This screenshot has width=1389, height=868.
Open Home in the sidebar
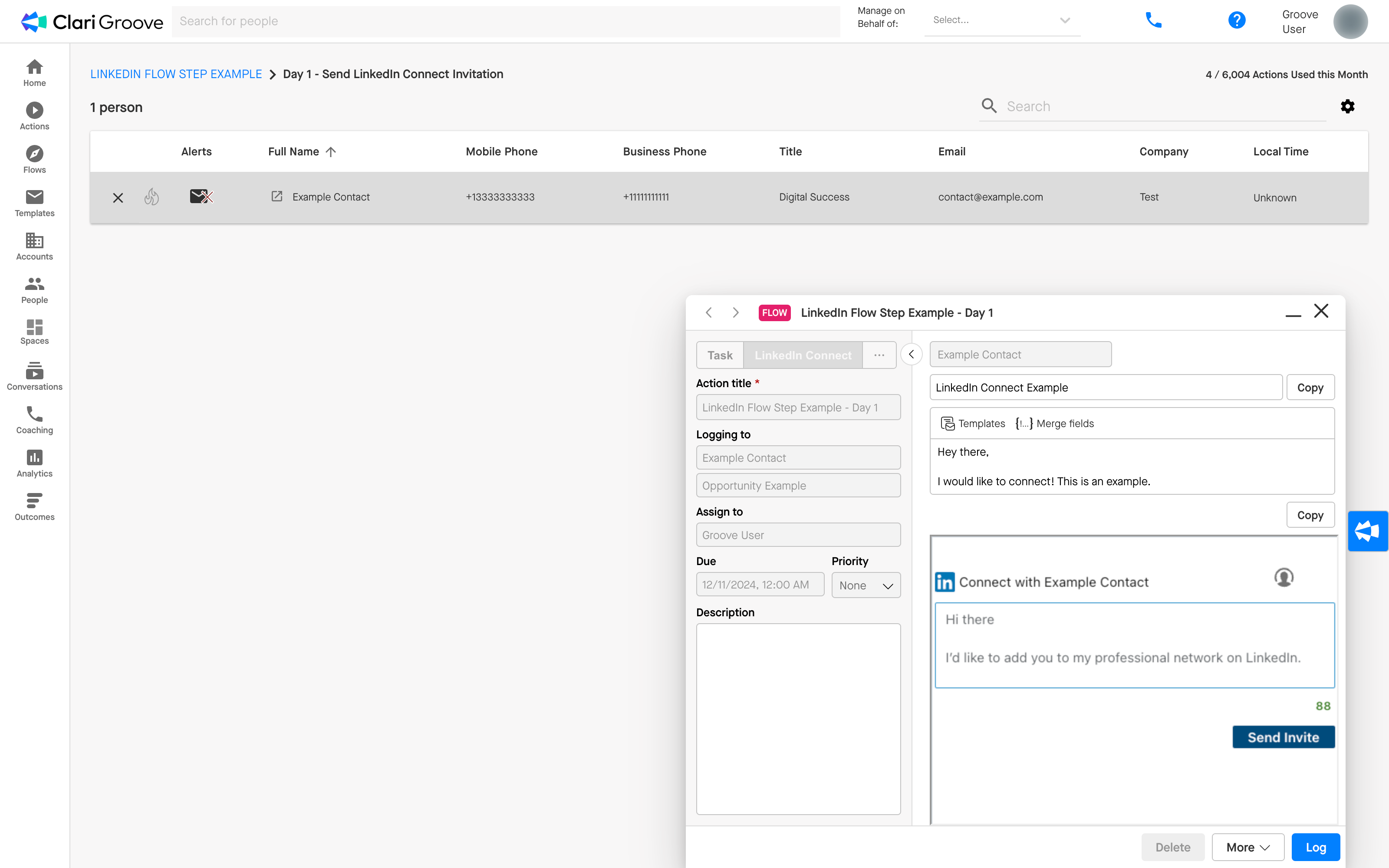click(34, 73)
